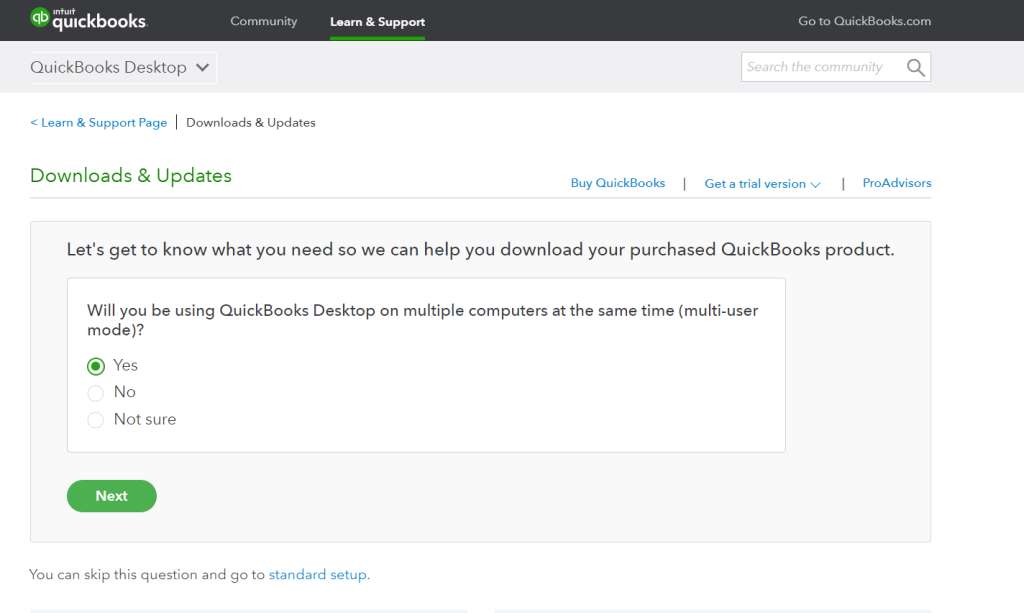Screen dimensions: 1024x613
Task: Open the Community menu item
Action: (263, 21)
